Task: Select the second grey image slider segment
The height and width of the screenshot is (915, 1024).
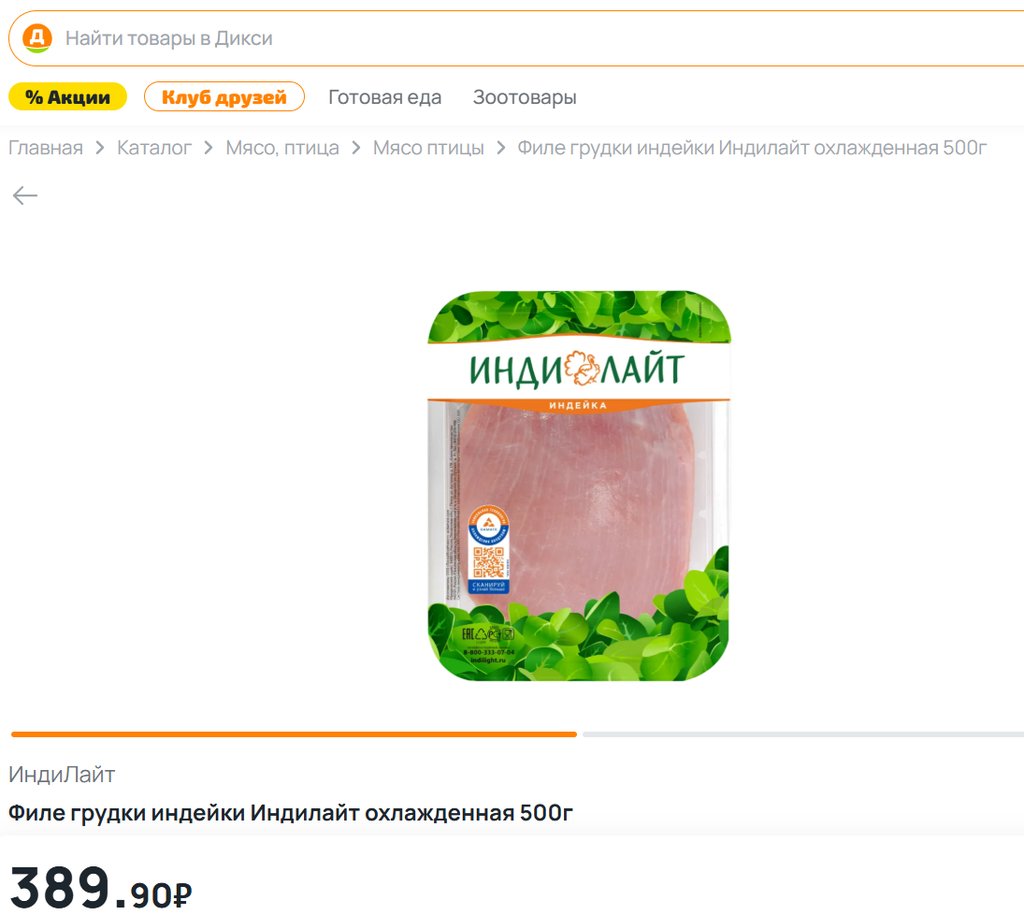Action: (x=803, y=734)
